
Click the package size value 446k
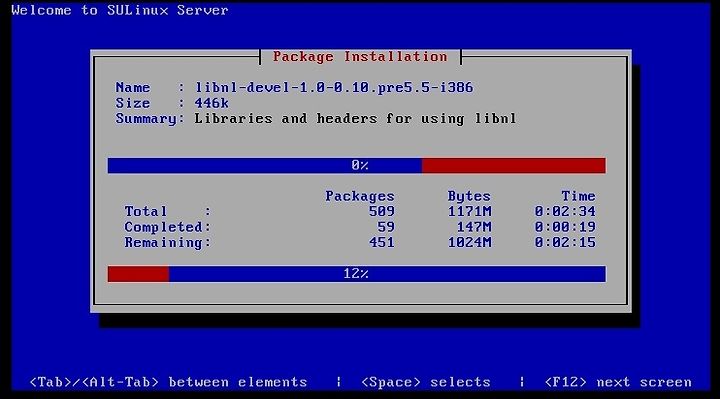point(211,103)
